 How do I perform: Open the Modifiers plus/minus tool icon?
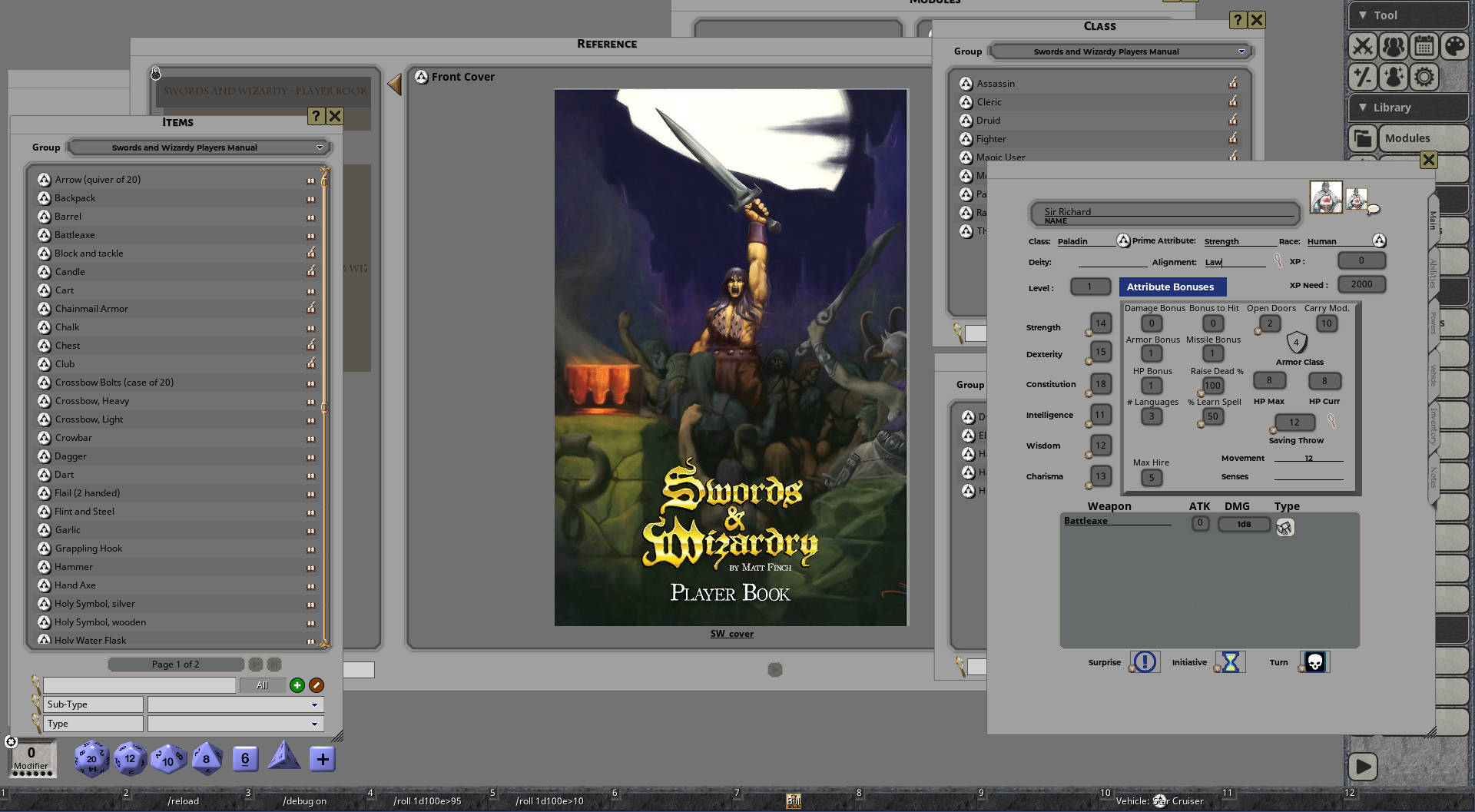[1363, 77]
